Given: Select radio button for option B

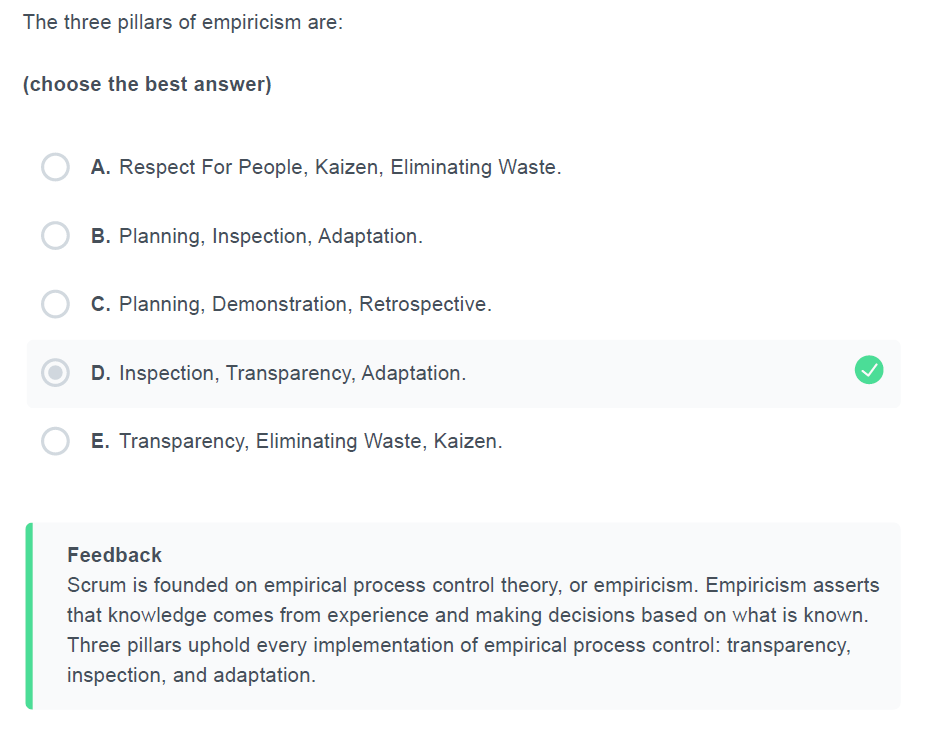Looking at the screenshot, I should [x=55, y=236].
